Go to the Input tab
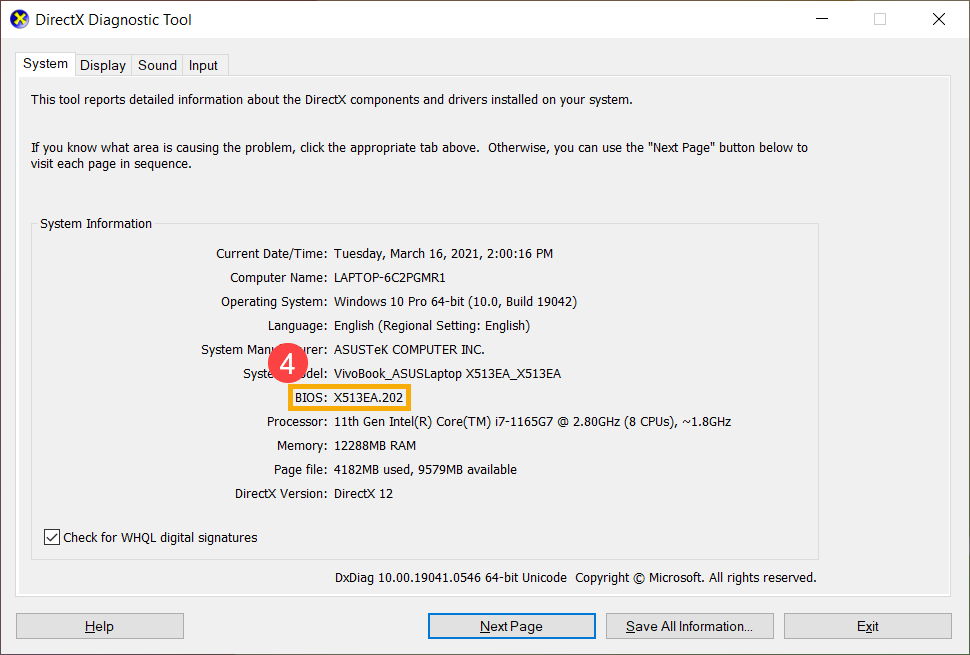 coord(203,65)
